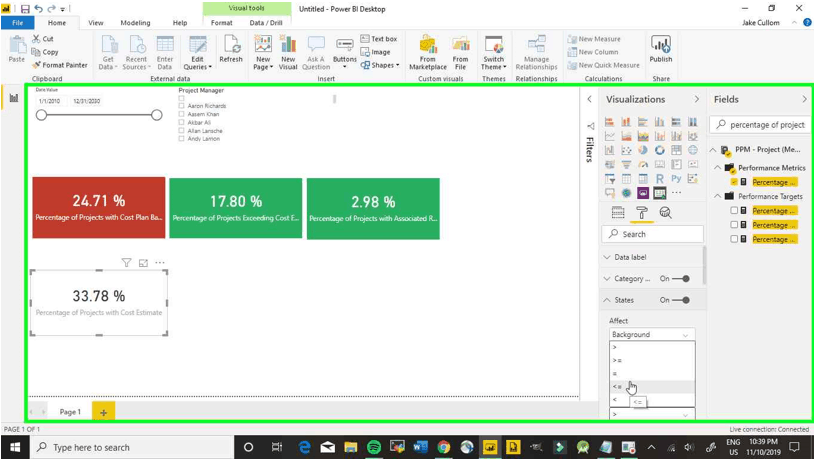This screenshot has height=461, width=815.
Task: Choose the Python visual icon
Action: 676,179
